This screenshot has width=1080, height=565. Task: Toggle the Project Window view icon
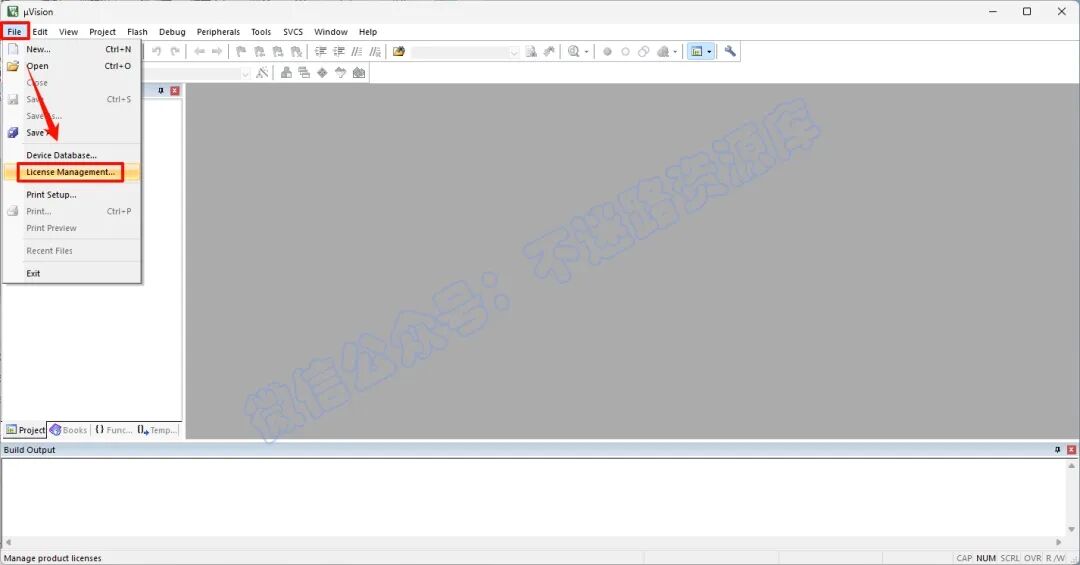coord(696,52)
